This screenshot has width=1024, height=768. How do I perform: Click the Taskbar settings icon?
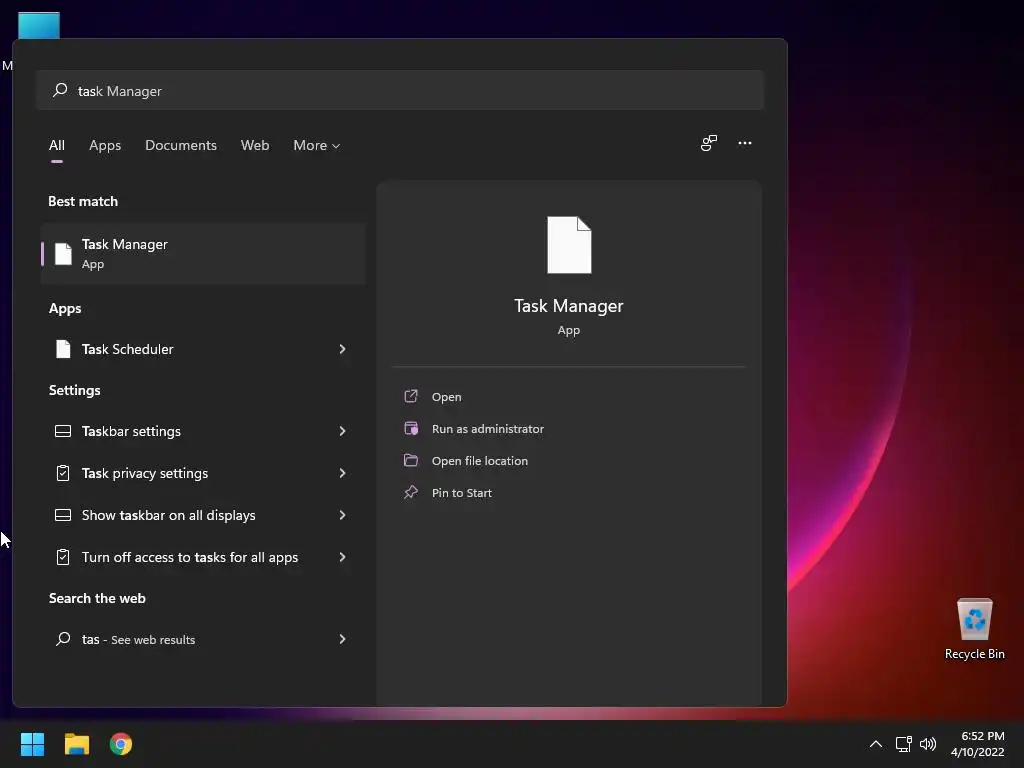coord(63,431)
